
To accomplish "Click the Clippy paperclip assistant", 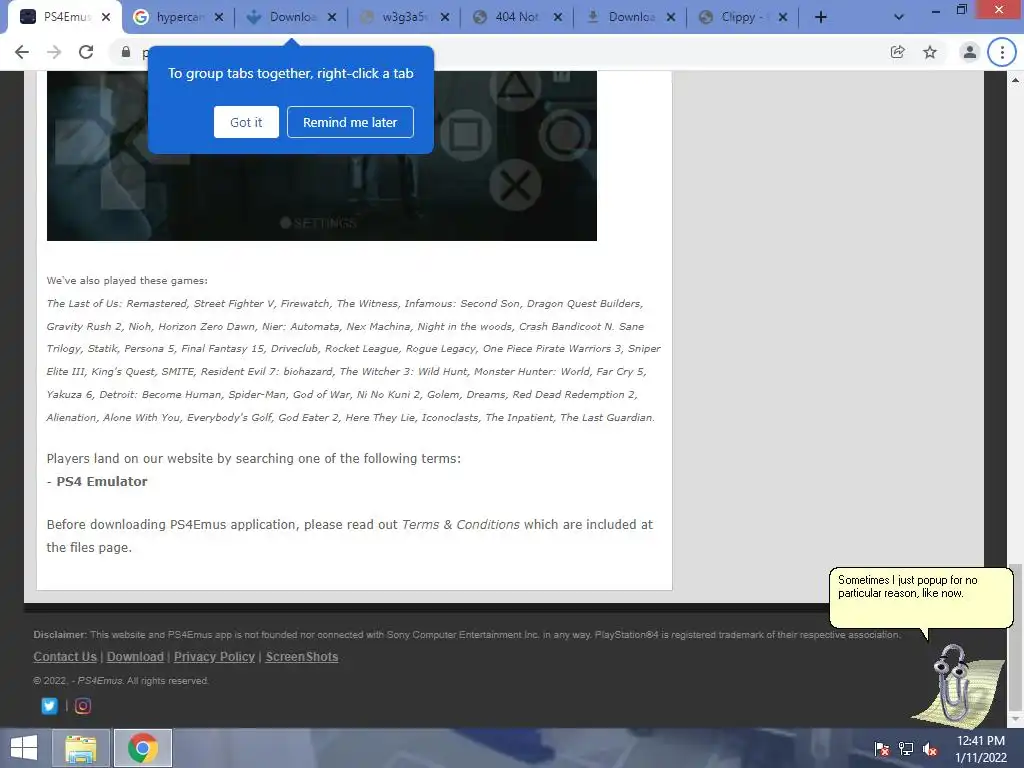I will pyautogui.click(x=955, y=684).
